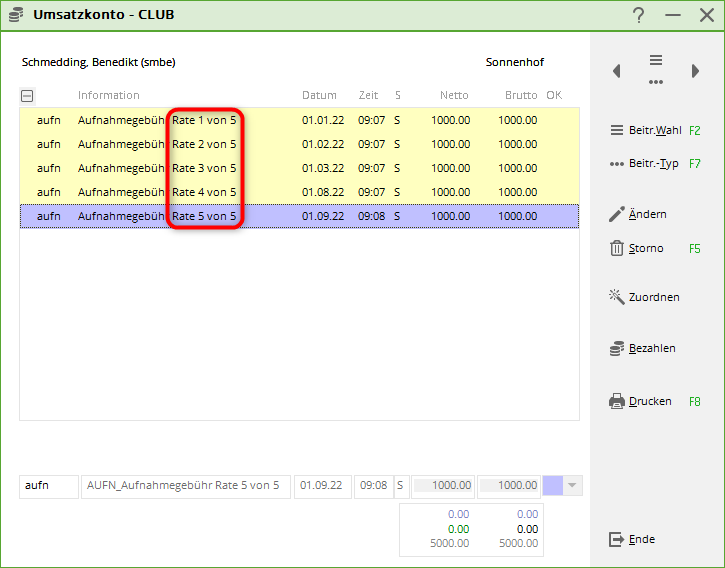The image size is (725, 568).
Task: Click the Drucken printer icon
Action: click(x=616, y=402)
